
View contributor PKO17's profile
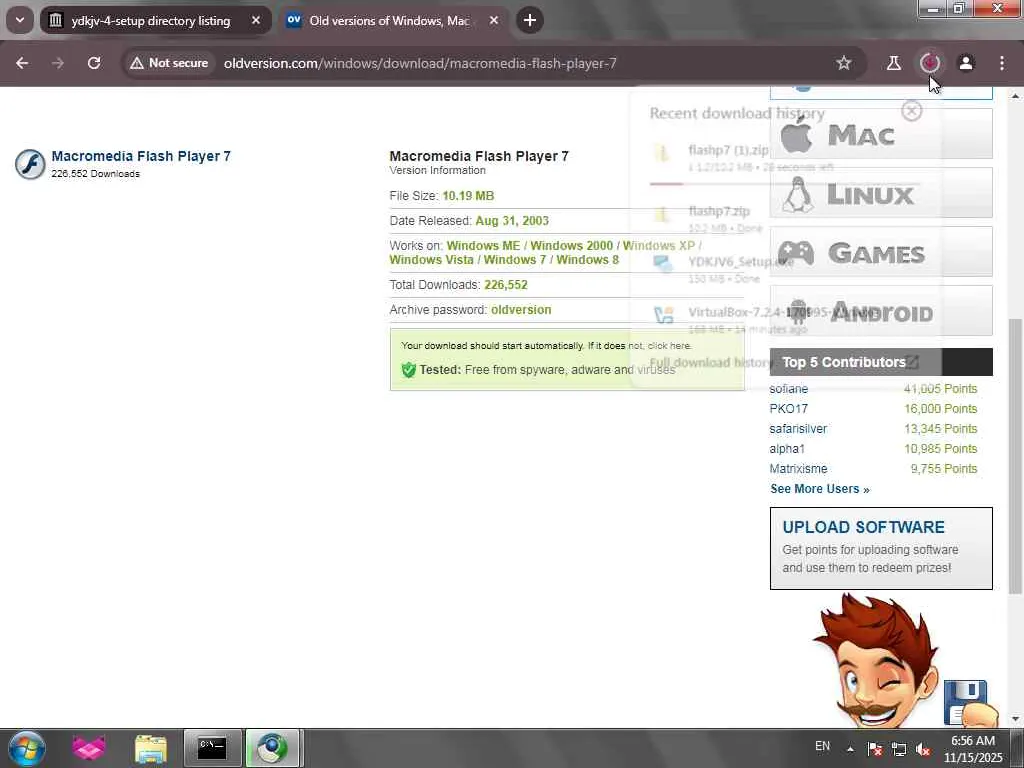click(788, 409)
